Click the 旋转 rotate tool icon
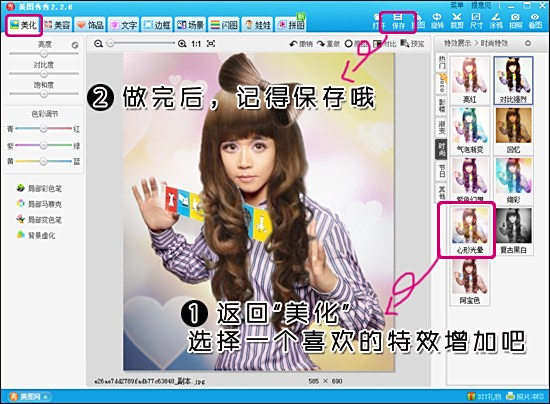 (437, 21)
